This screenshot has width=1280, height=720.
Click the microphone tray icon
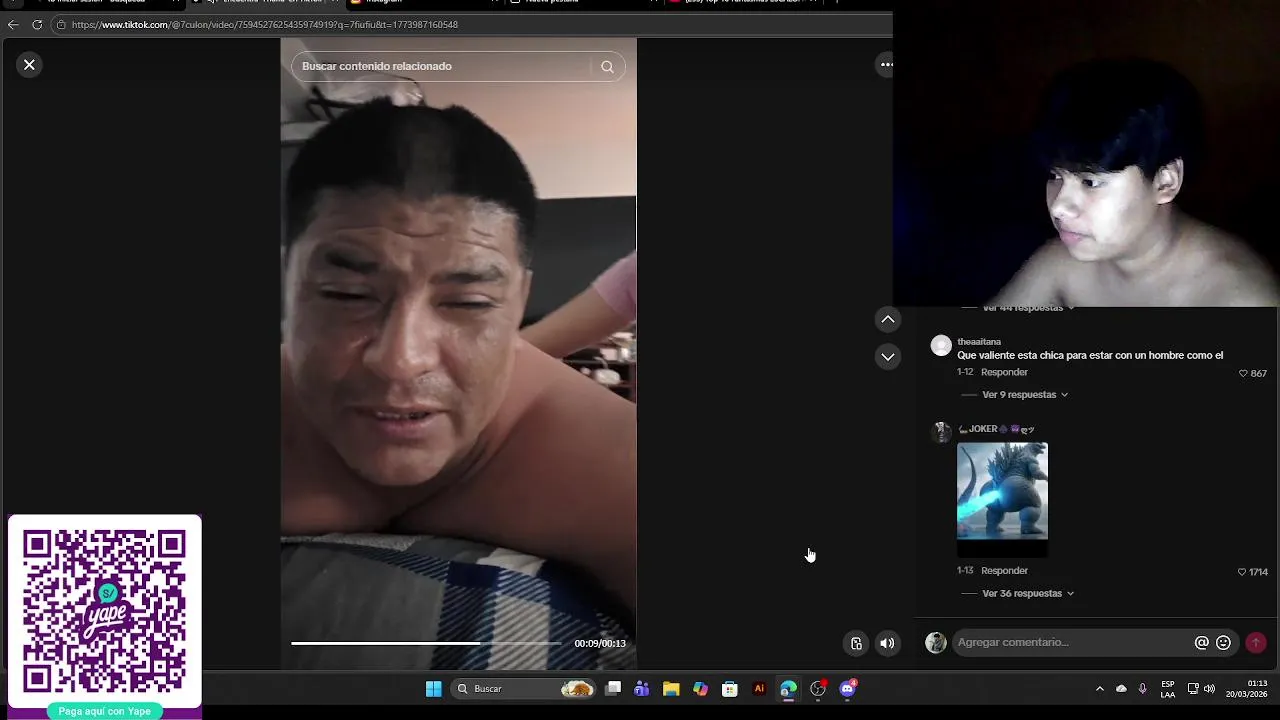(1142, 689)
